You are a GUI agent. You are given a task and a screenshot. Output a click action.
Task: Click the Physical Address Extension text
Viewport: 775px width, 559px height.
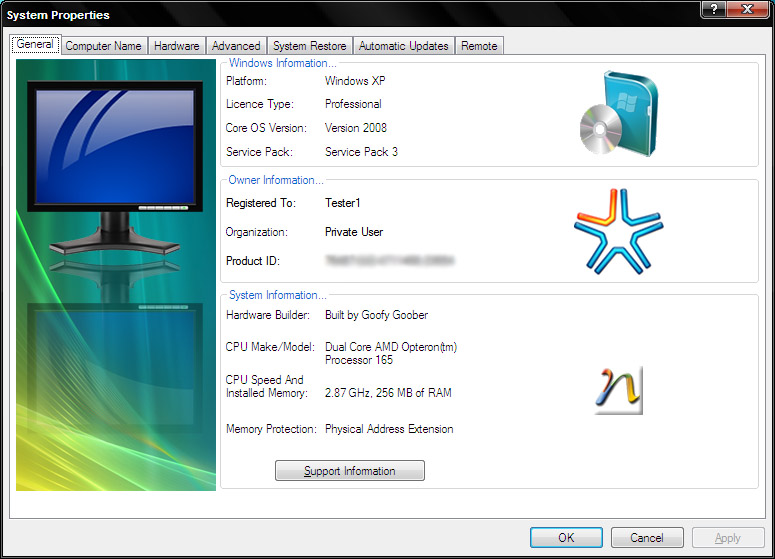(x=389, y=429)
